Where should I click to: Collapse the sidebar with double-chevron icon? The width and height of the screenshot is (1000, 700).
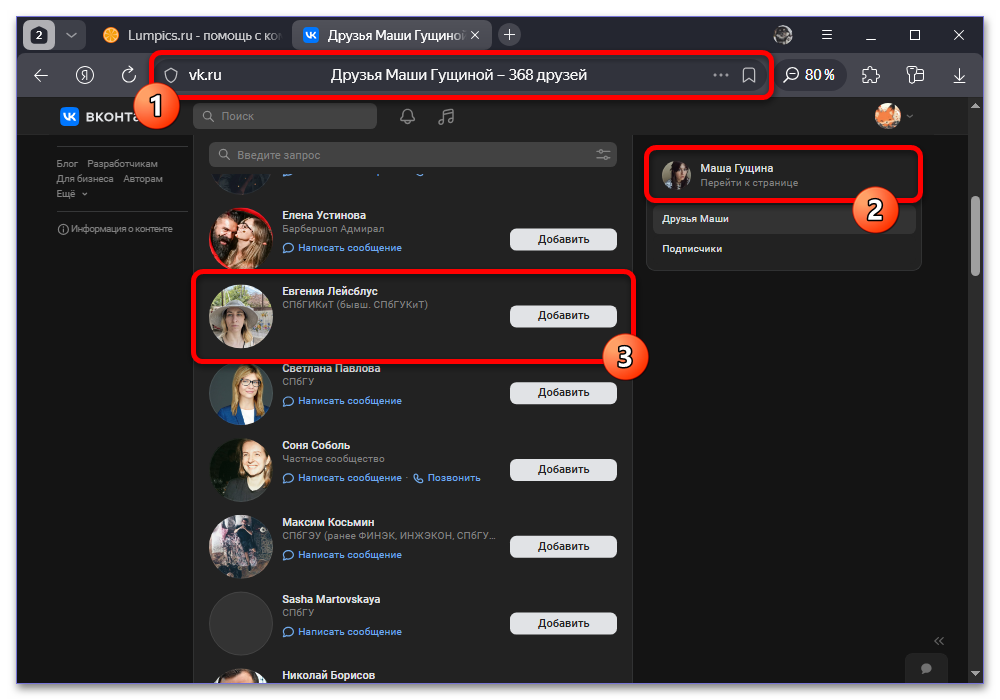pos(939,641)
